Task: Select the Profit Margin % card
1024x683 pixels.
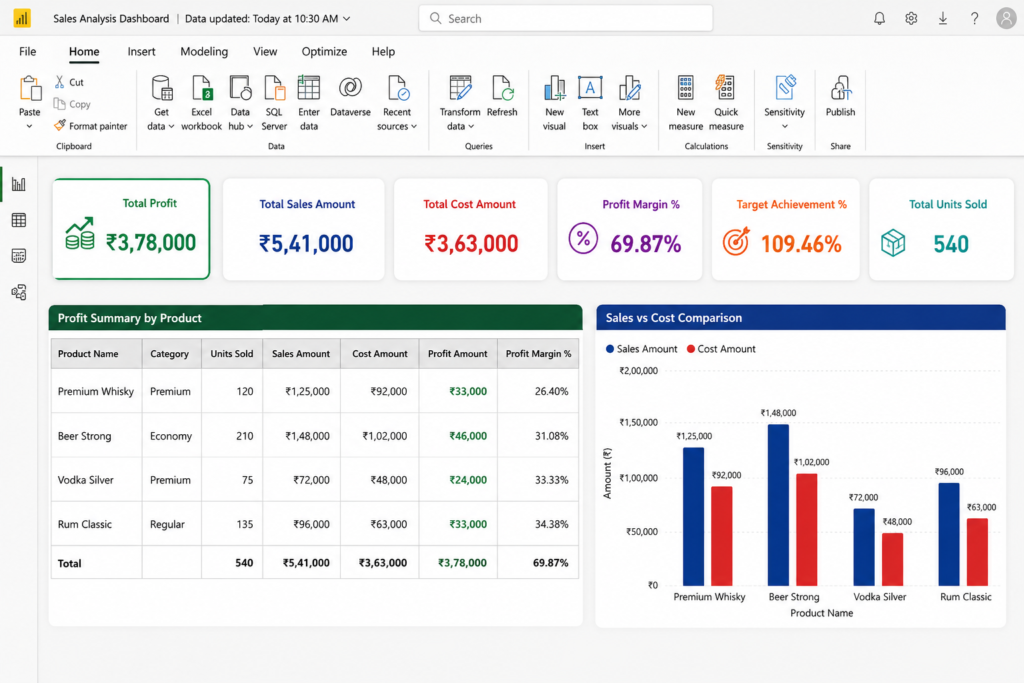Action: 630,229
